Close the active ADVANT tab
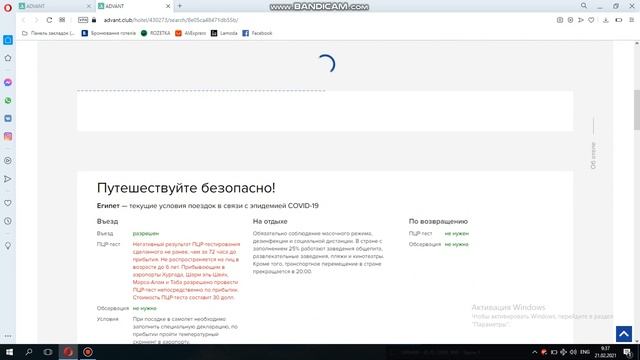Viewport: 640px width, 360px height. [x=168, y=6]
